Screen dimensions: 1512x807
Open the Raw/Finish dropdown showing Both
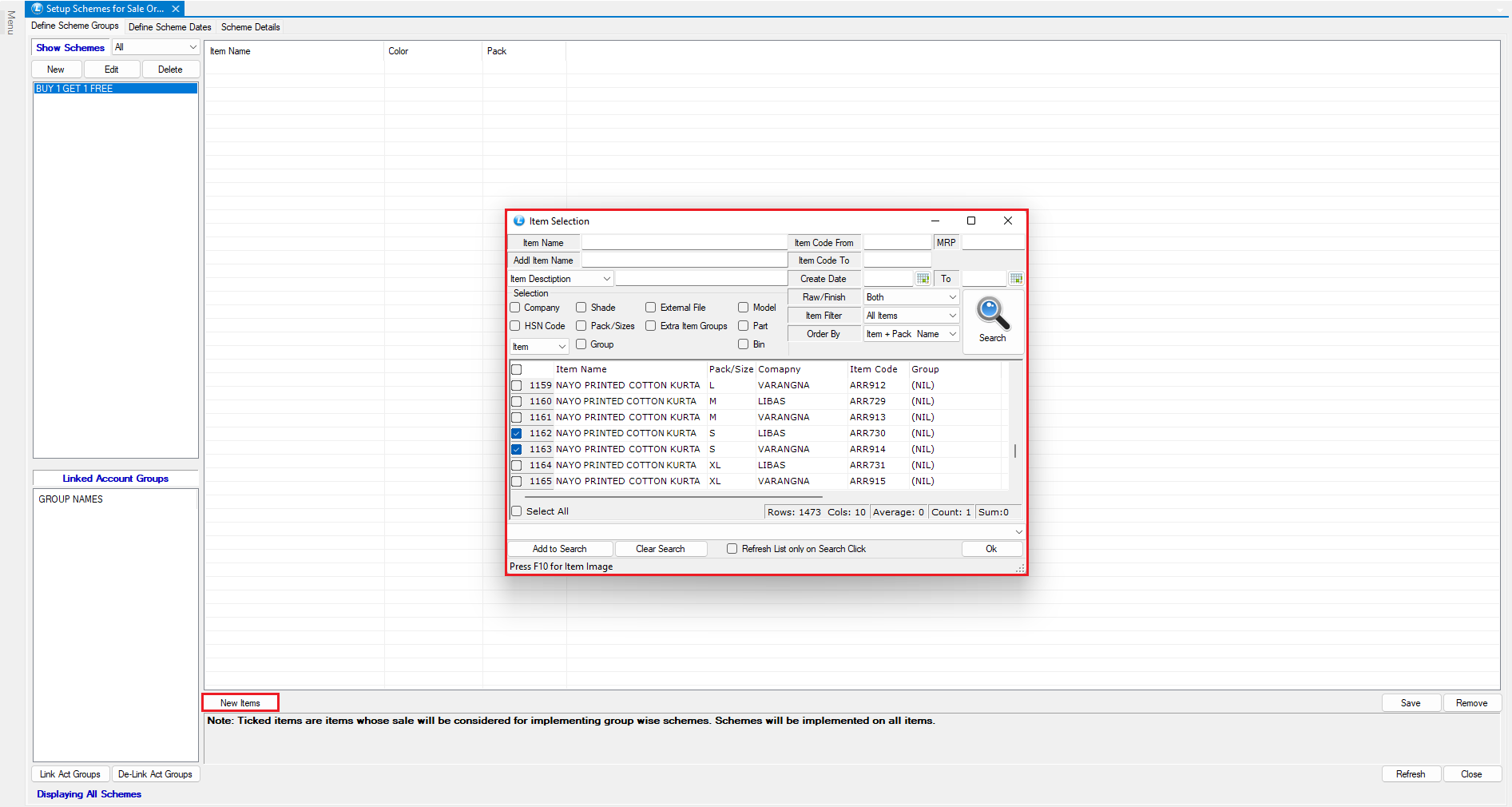click(x=911, y=297)
